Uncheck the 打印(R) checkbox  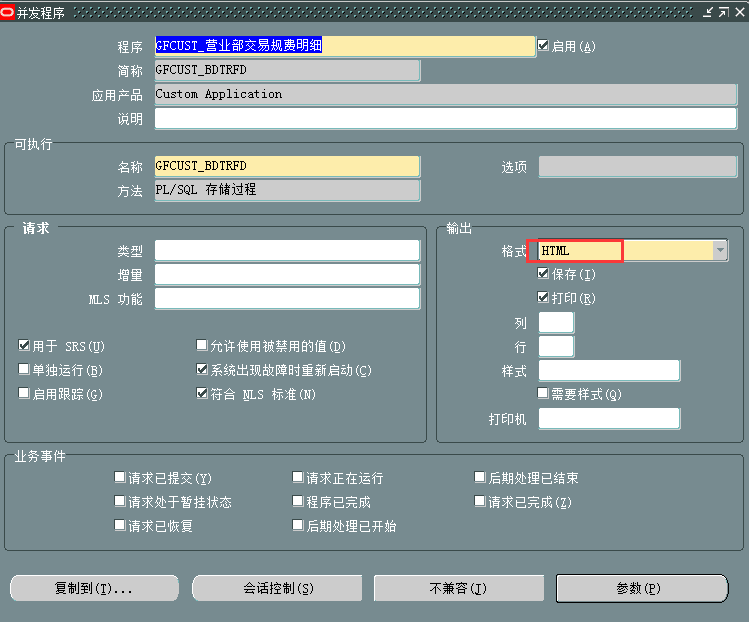(543, 297)
